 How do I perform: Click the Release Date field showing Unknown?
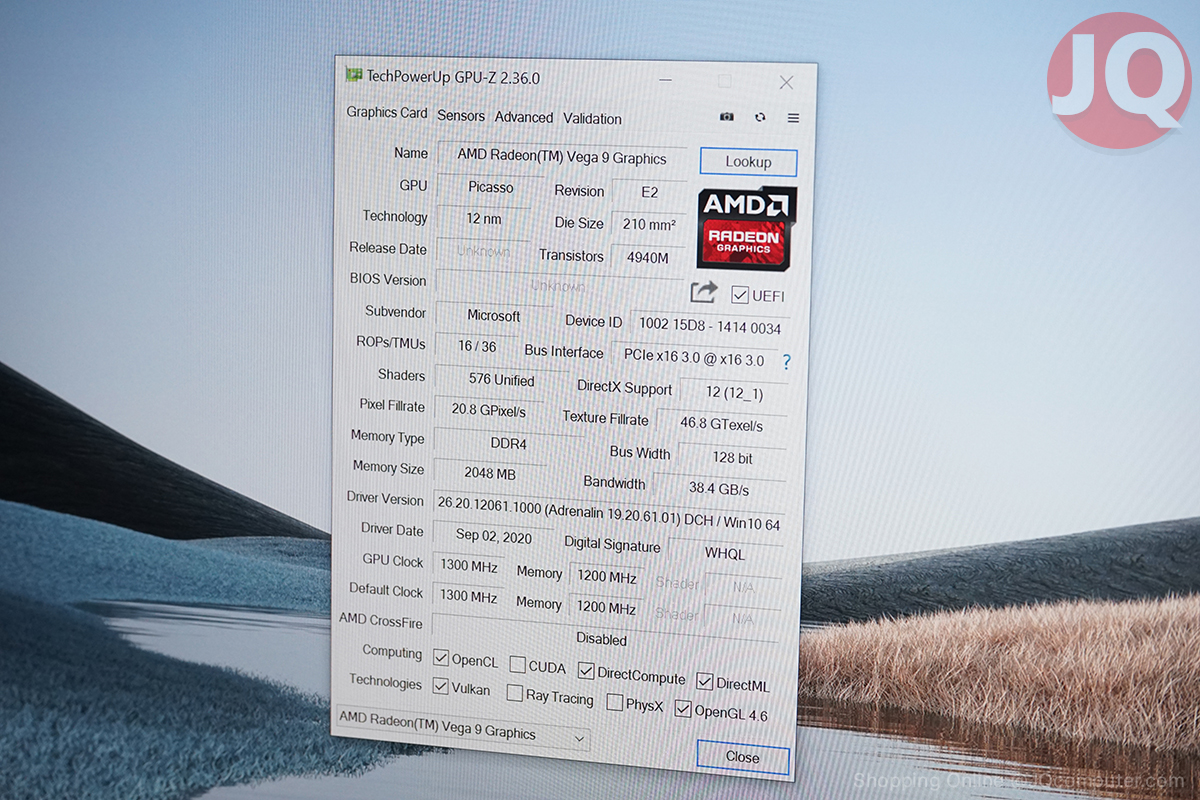pos(483,251)
